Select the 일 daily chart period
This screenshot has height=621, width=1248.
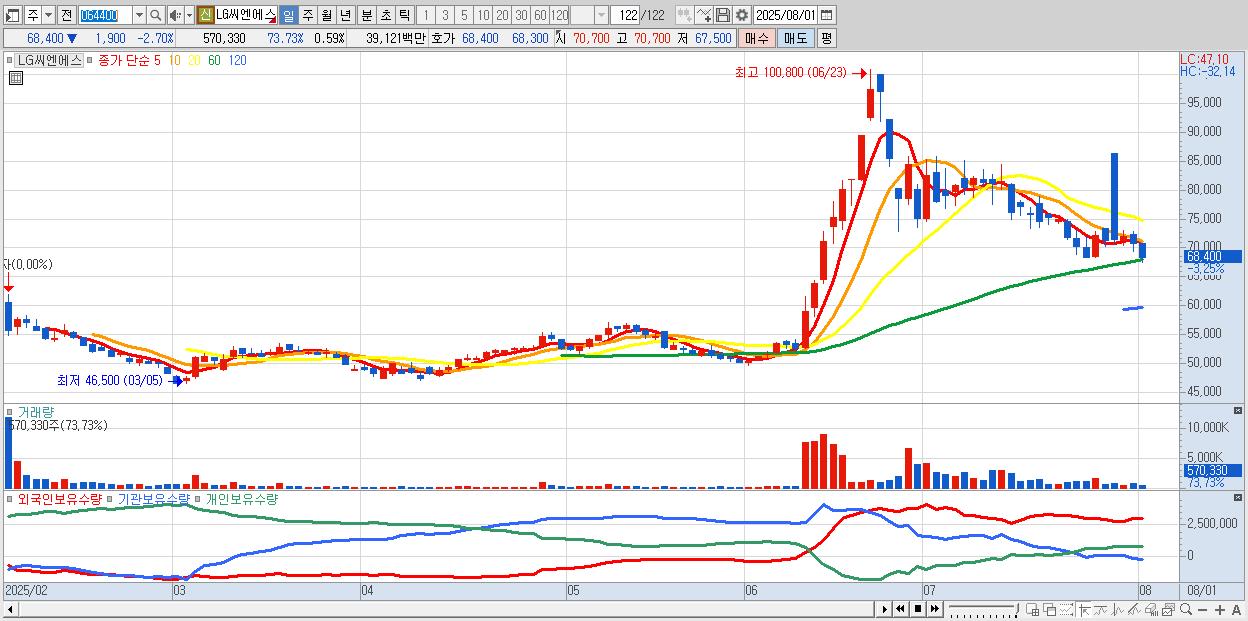point(288,15)
